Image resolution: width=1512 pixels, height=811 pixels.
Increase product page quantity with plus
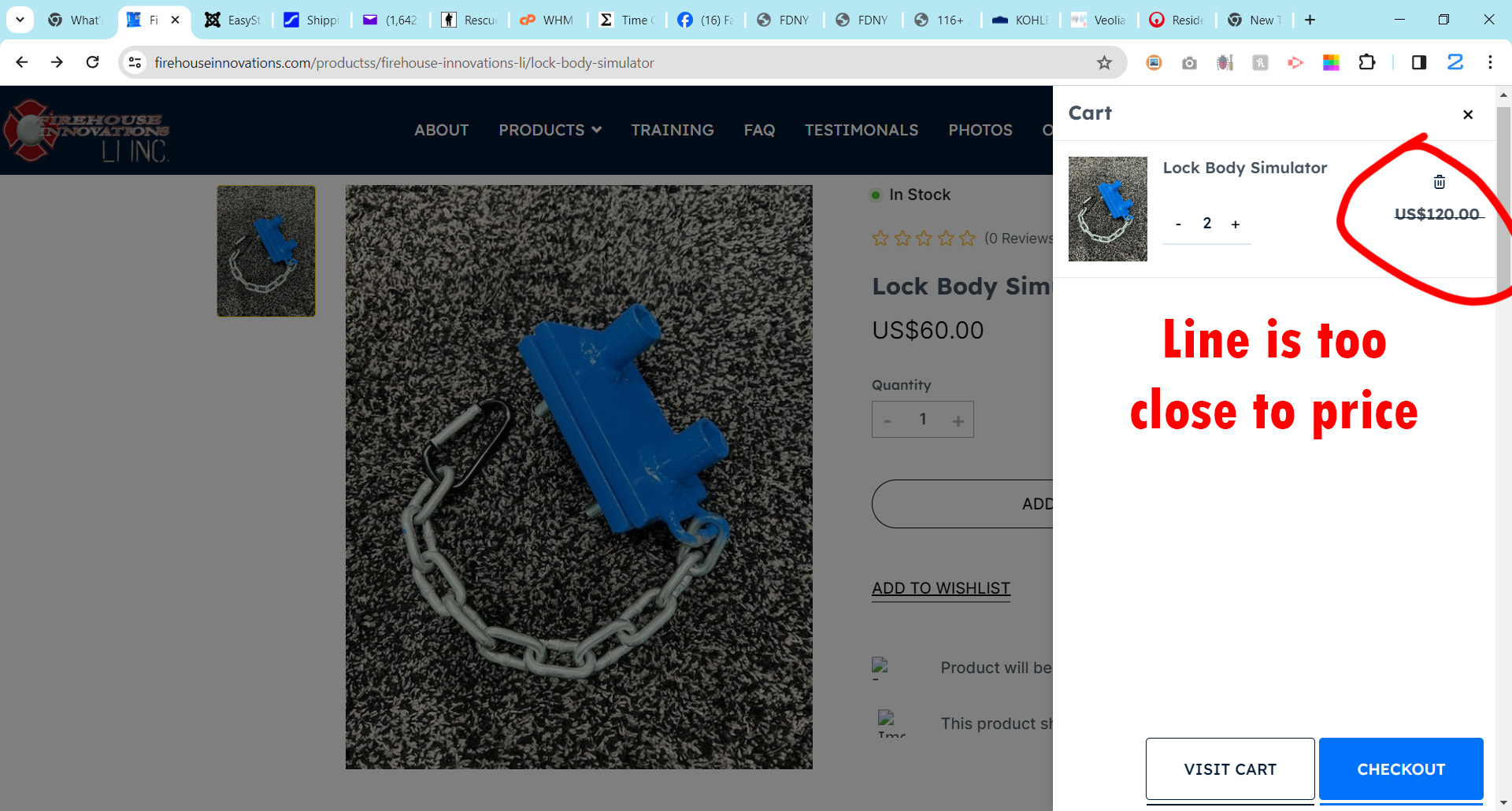click(x=958, y=420)
